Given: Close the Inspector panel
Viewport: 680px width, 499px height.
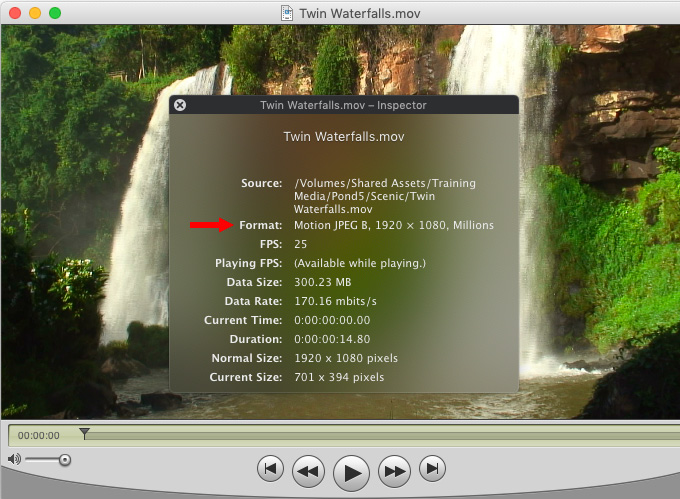Looking at the screenshot, I should (180, 105).
